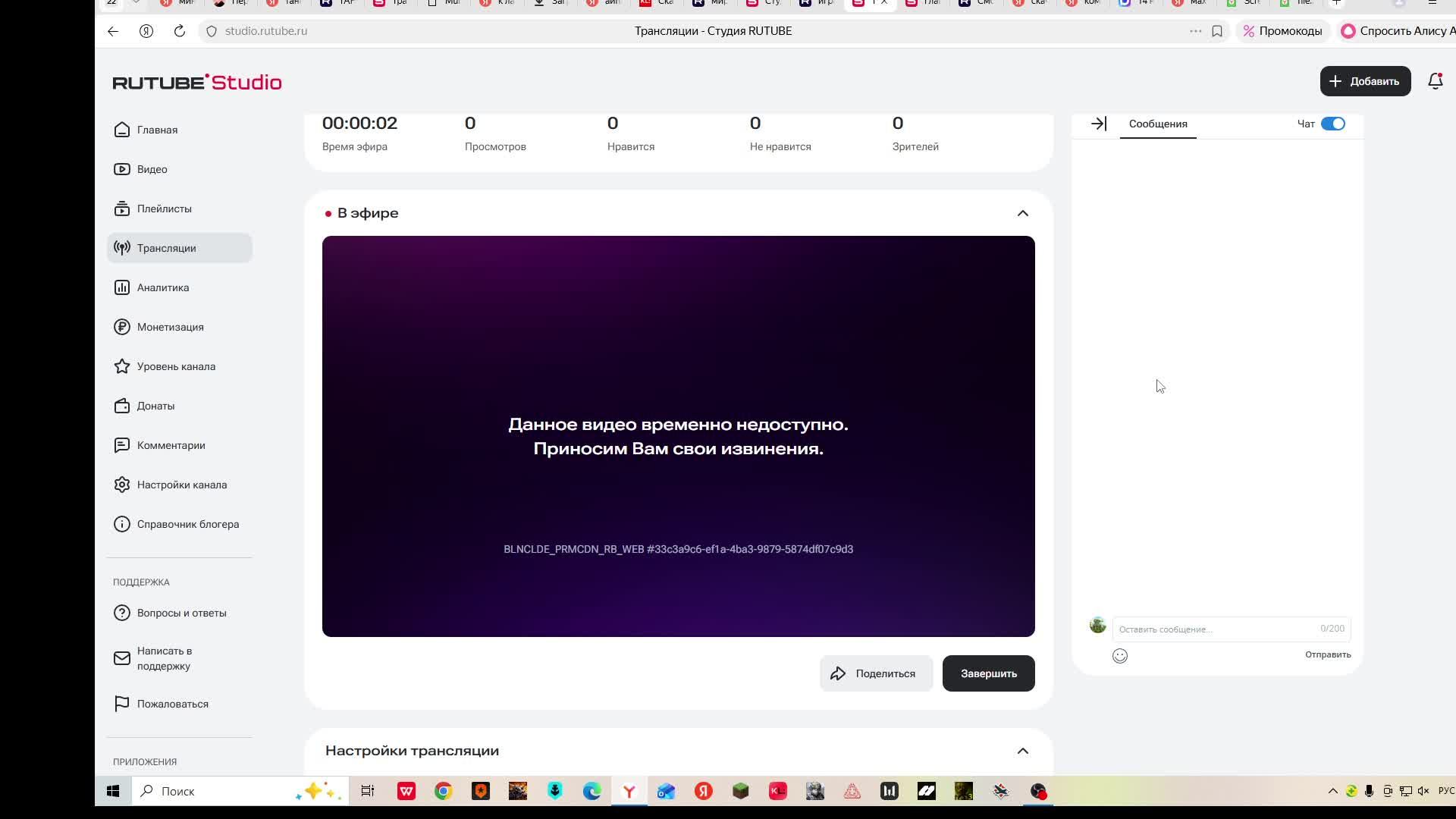Open Google Chrome from taskbar

444,791
